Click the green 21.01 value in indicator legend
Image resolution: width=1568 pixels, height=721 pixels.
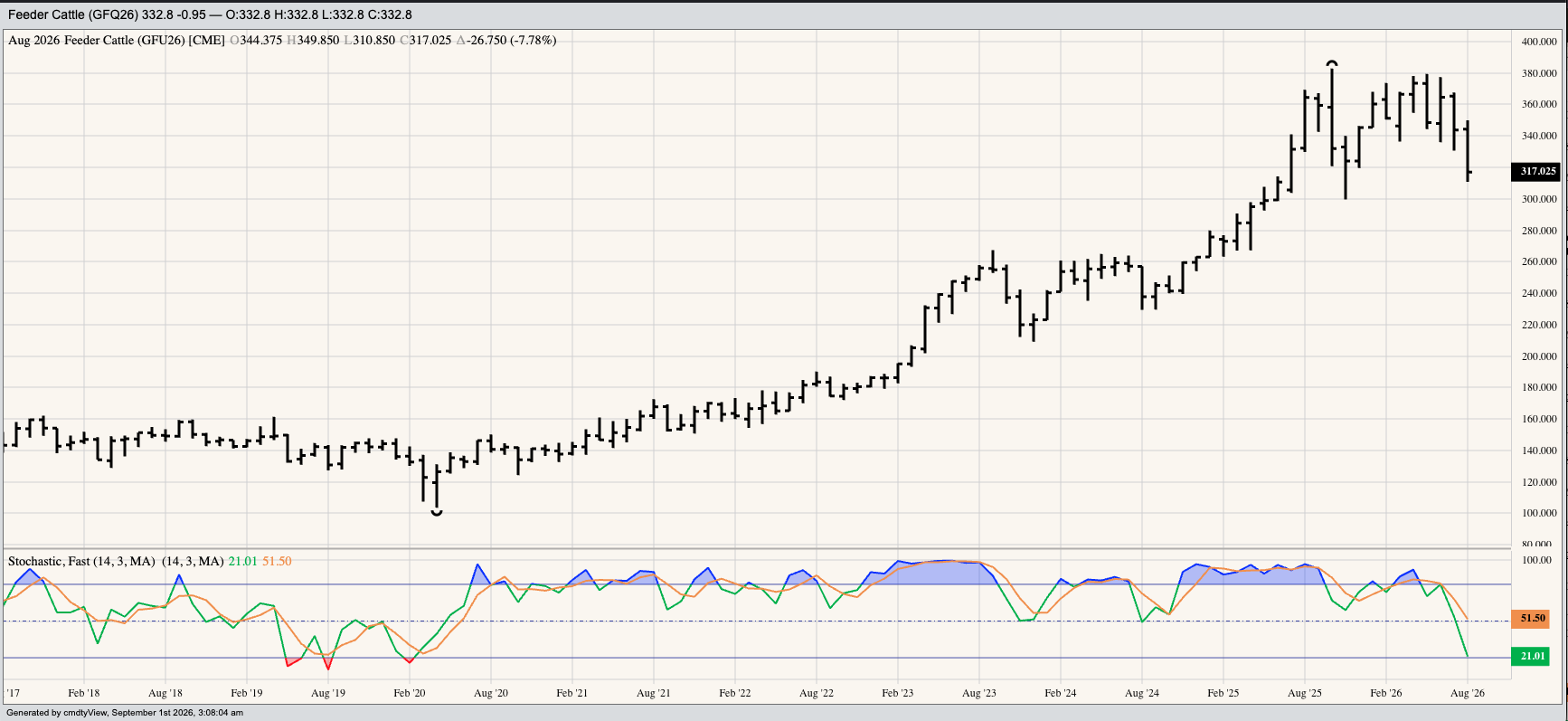242,561
